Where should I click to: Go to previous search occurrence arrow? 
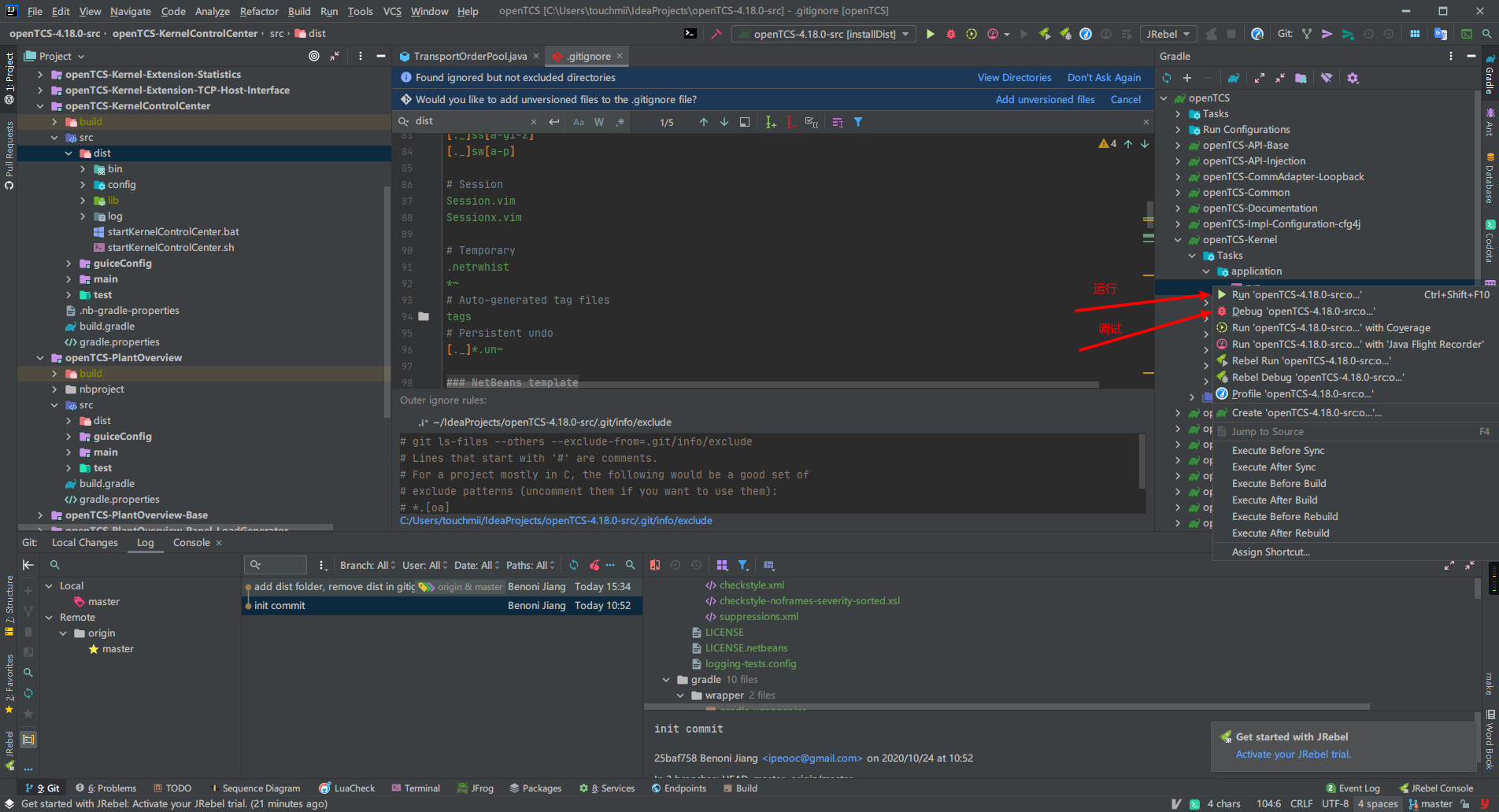point(704,122)
